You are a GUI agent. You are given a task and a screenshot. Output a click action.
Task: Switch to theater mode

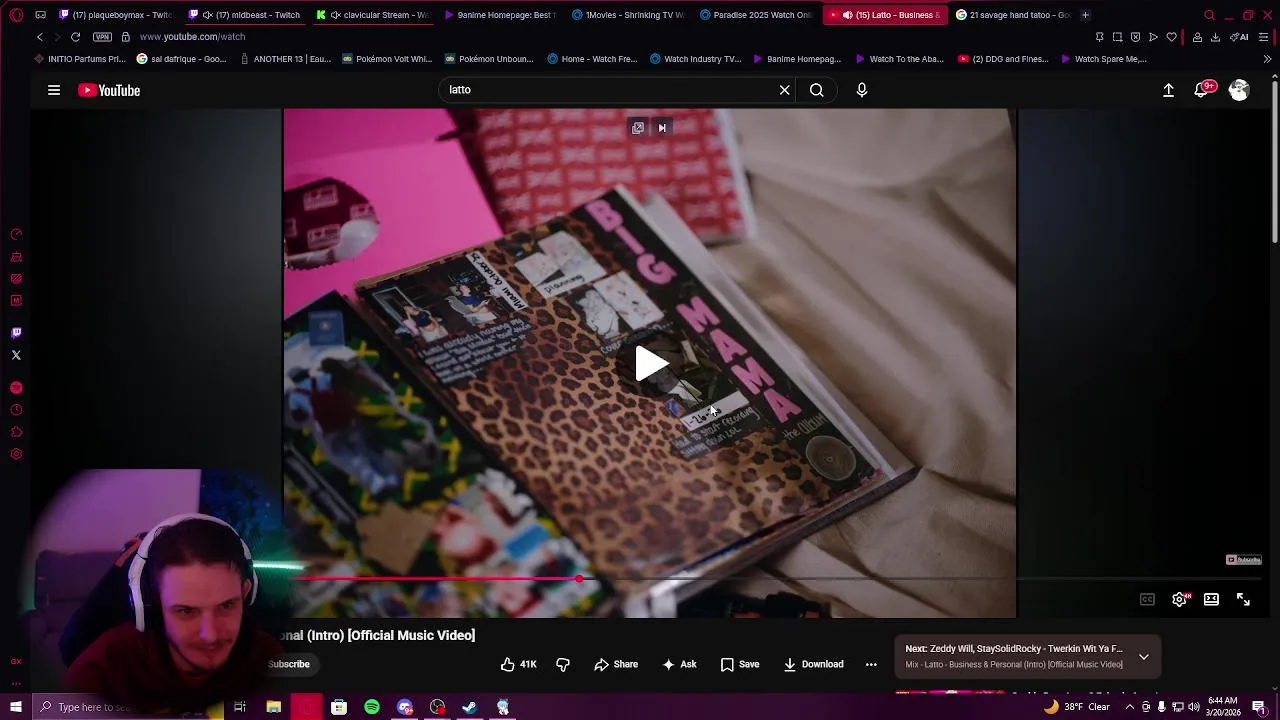pyautogui.click(x=1211, y=600)
